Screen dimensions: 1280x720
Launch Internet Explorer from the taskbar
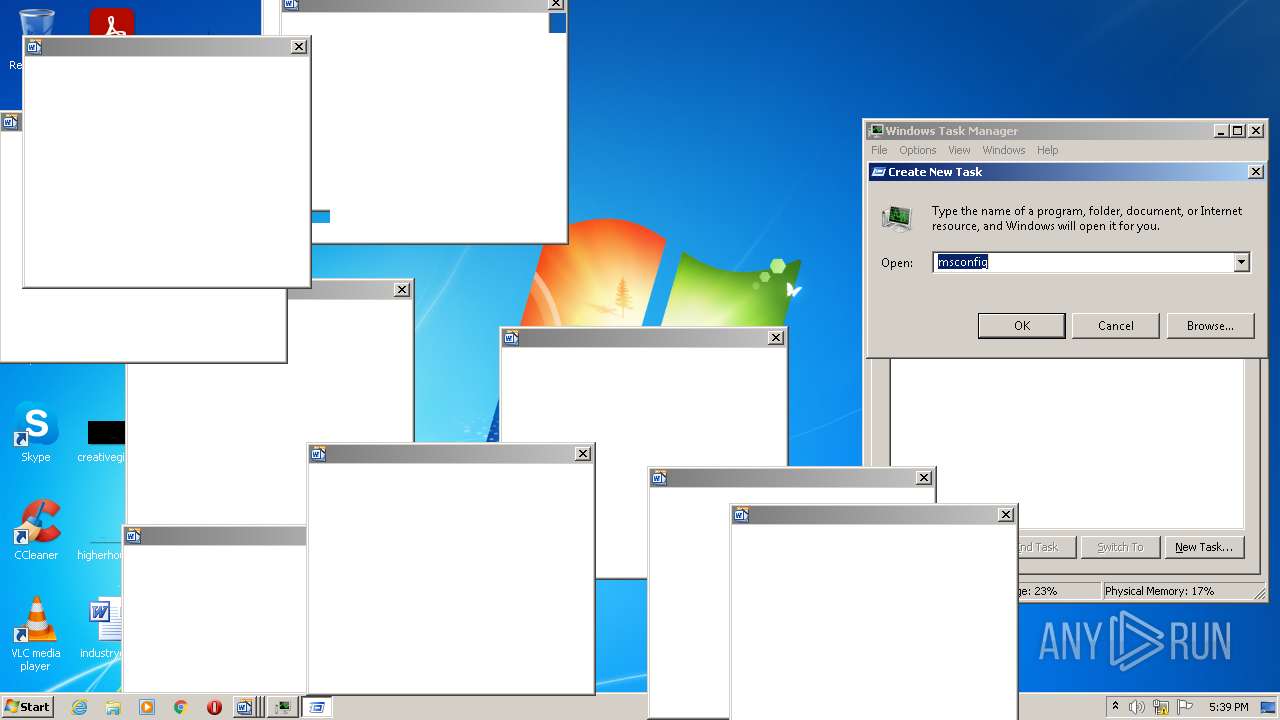point(79,707)
